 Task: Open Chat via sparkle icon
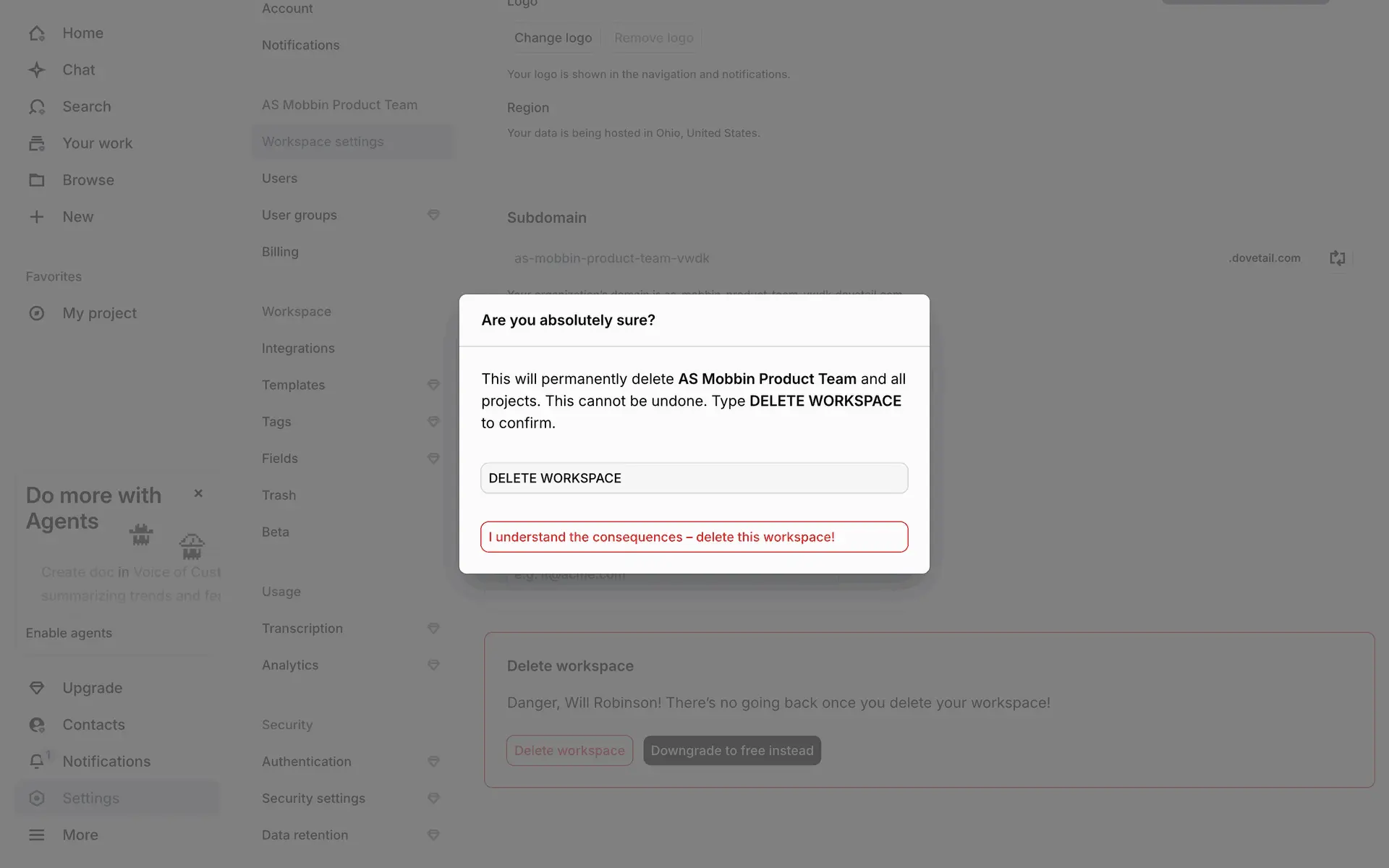click(37, 70)
